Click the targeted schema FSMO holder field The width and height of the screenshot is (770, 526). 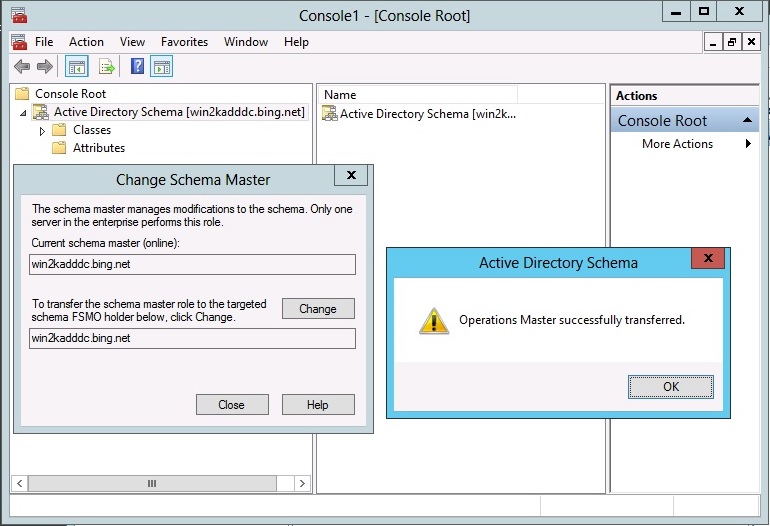point(192,338)
